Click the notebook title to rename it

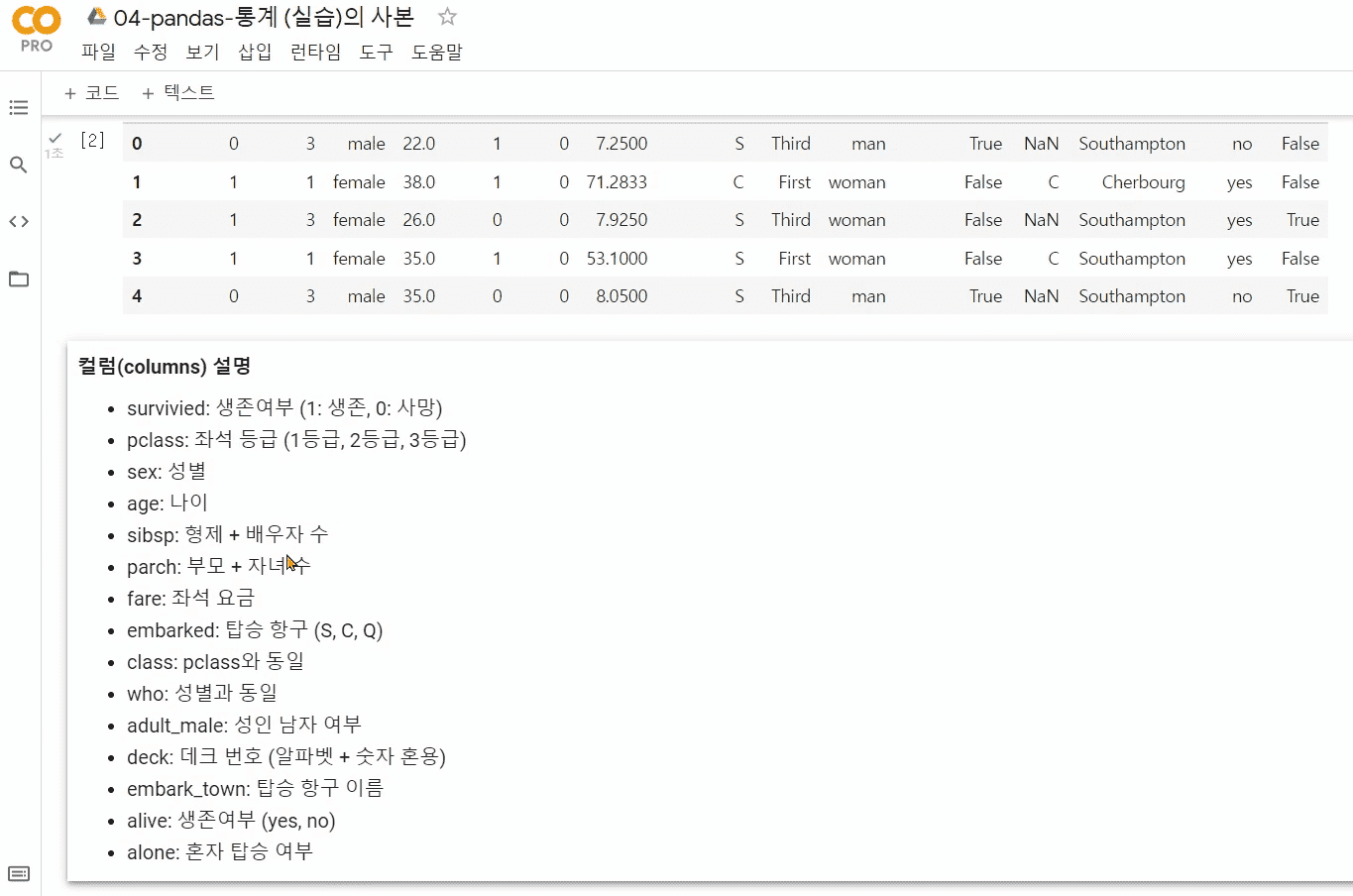264,17
